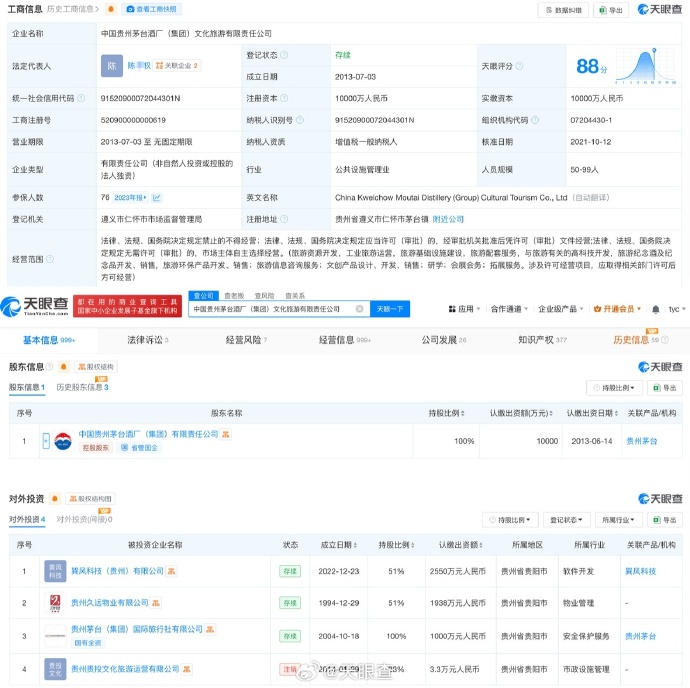690x688 pixels.
Task: Select the 查老板 search tab
Action: tap(234, 296)
